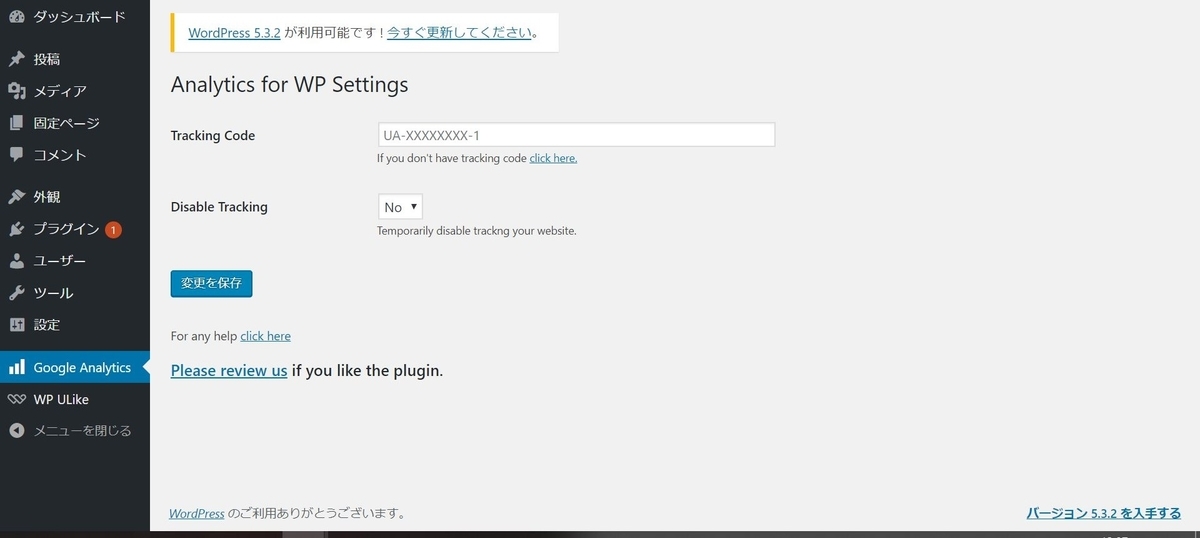Click the WP ULike logo icon
Screen dimensions: 1200x538
point(16,399)
